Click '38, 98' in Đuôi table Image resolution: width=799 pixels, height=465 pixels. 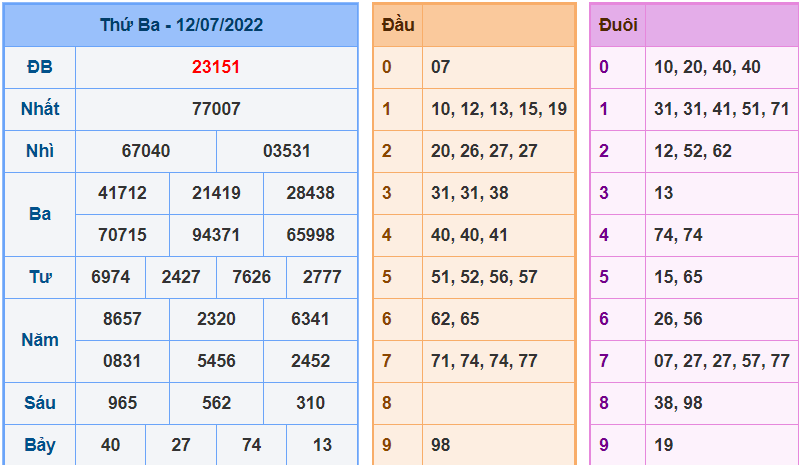click(678, 403)
